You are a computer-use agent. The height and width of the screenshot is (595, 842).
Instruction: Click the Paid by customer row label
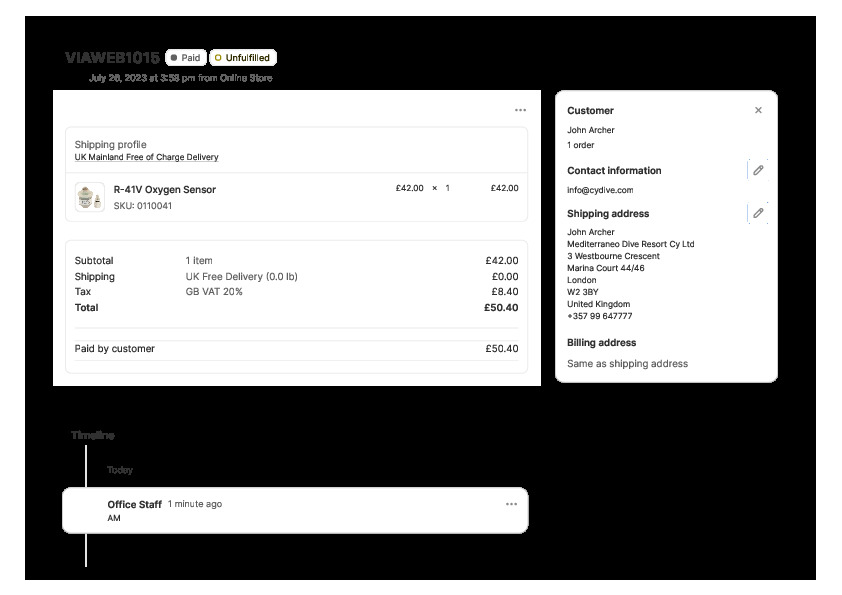pyautogui.click(x=114, y=349)
